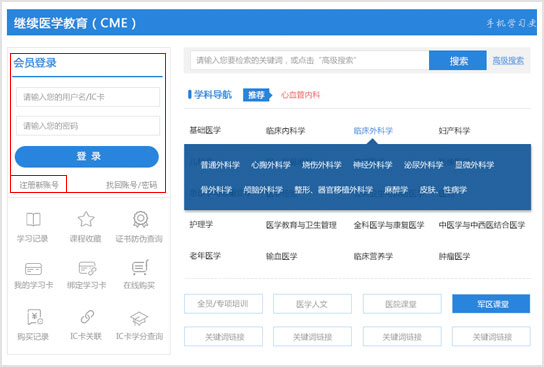Click the 继续医学教育（CME）header title

click(x=75, y=23)
